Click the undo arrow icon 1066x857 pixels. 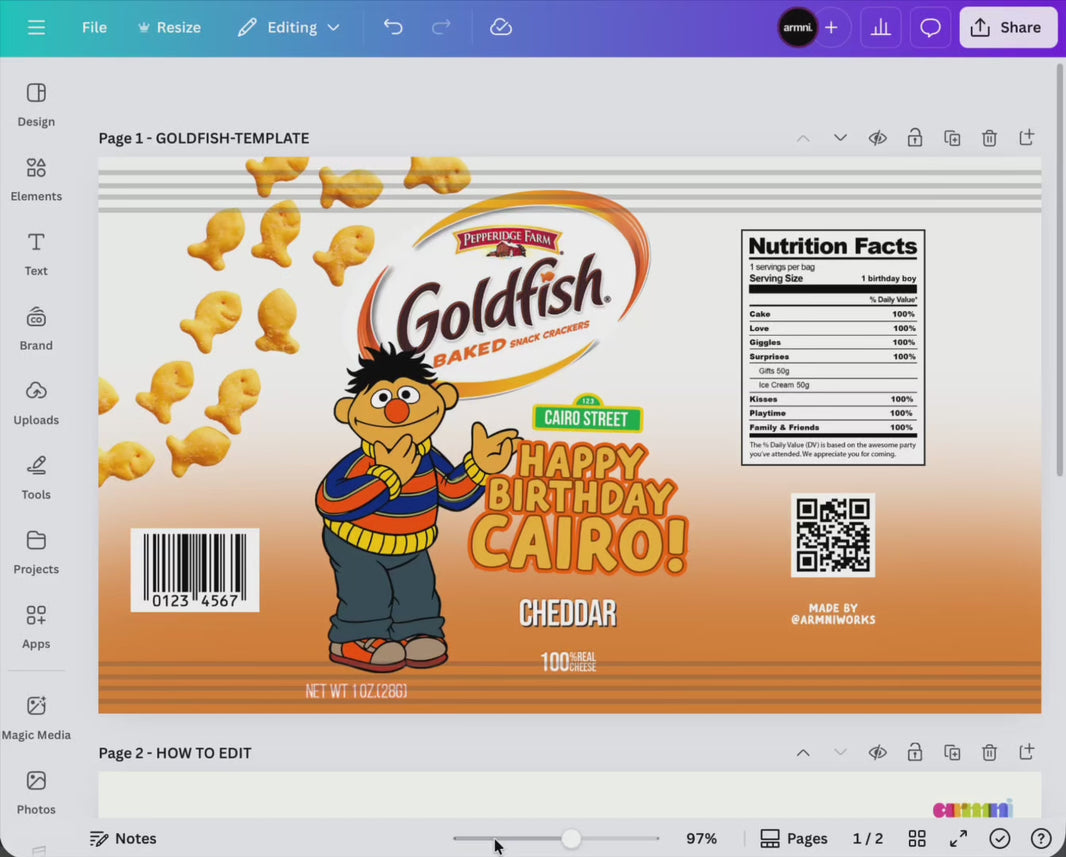tap(393, 27)
